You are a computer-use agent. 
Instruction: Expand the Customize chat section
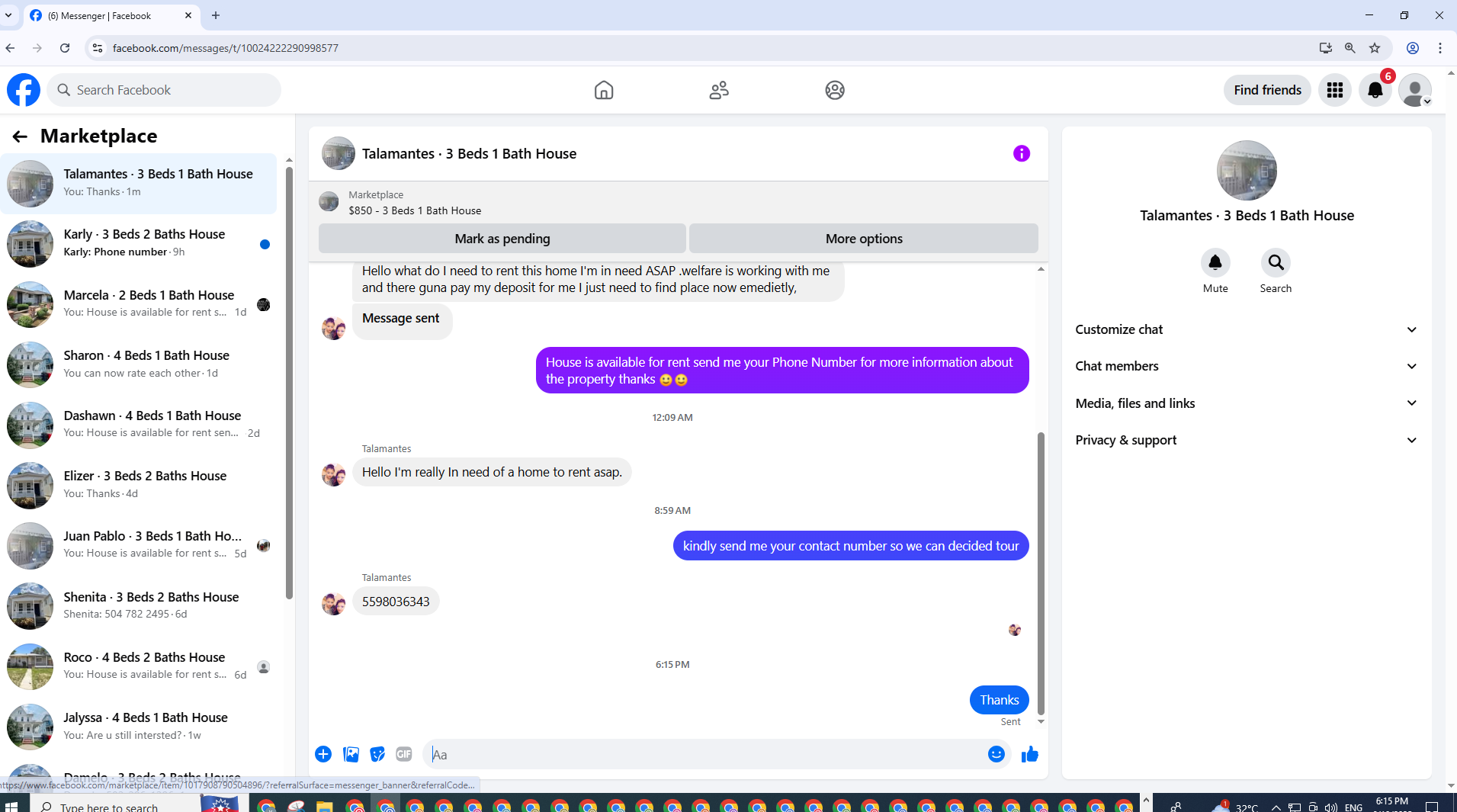(1247, 329)
